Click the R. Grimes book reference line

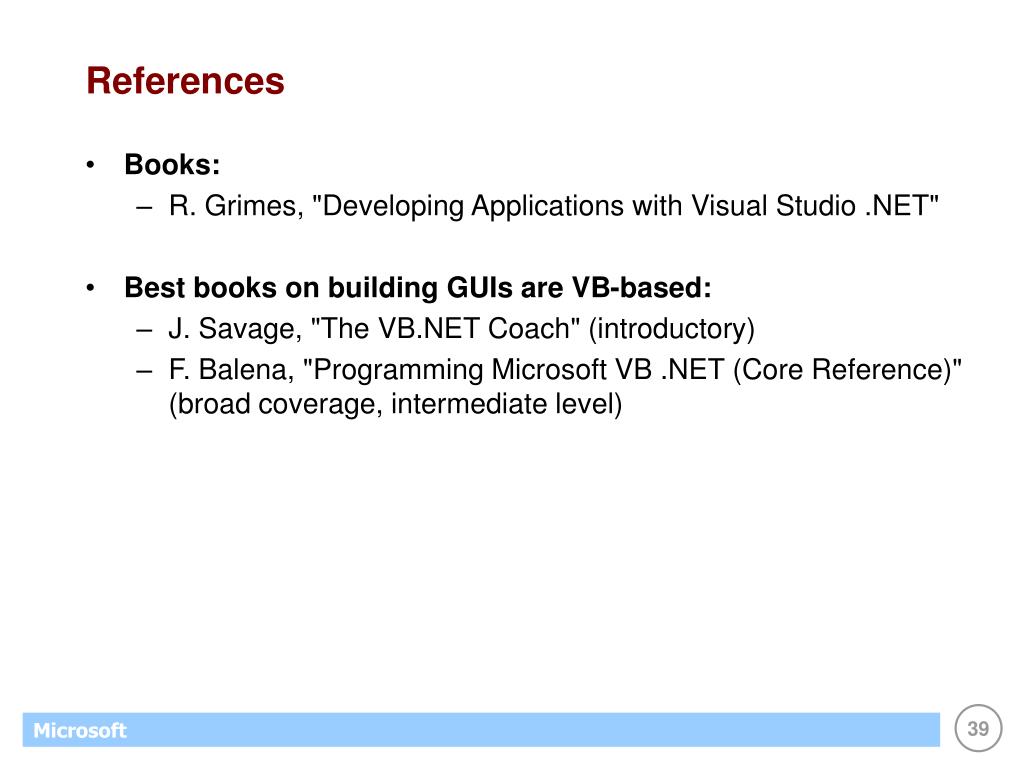(x=553, y=206)
